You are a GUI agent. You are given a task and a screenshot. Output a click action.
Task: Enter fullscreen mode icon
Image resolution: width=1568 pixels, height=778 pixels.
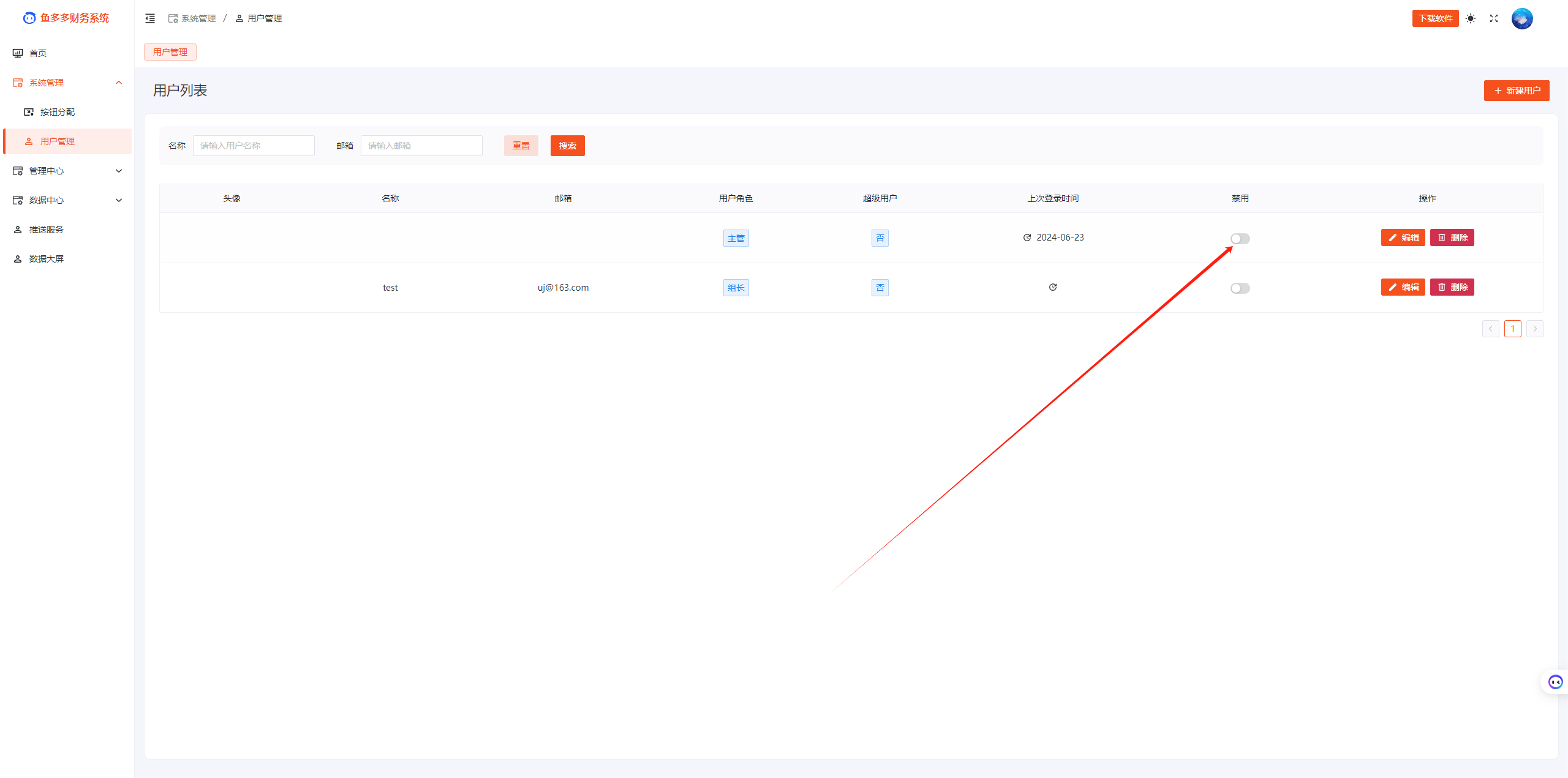[x=1494, y=18]
